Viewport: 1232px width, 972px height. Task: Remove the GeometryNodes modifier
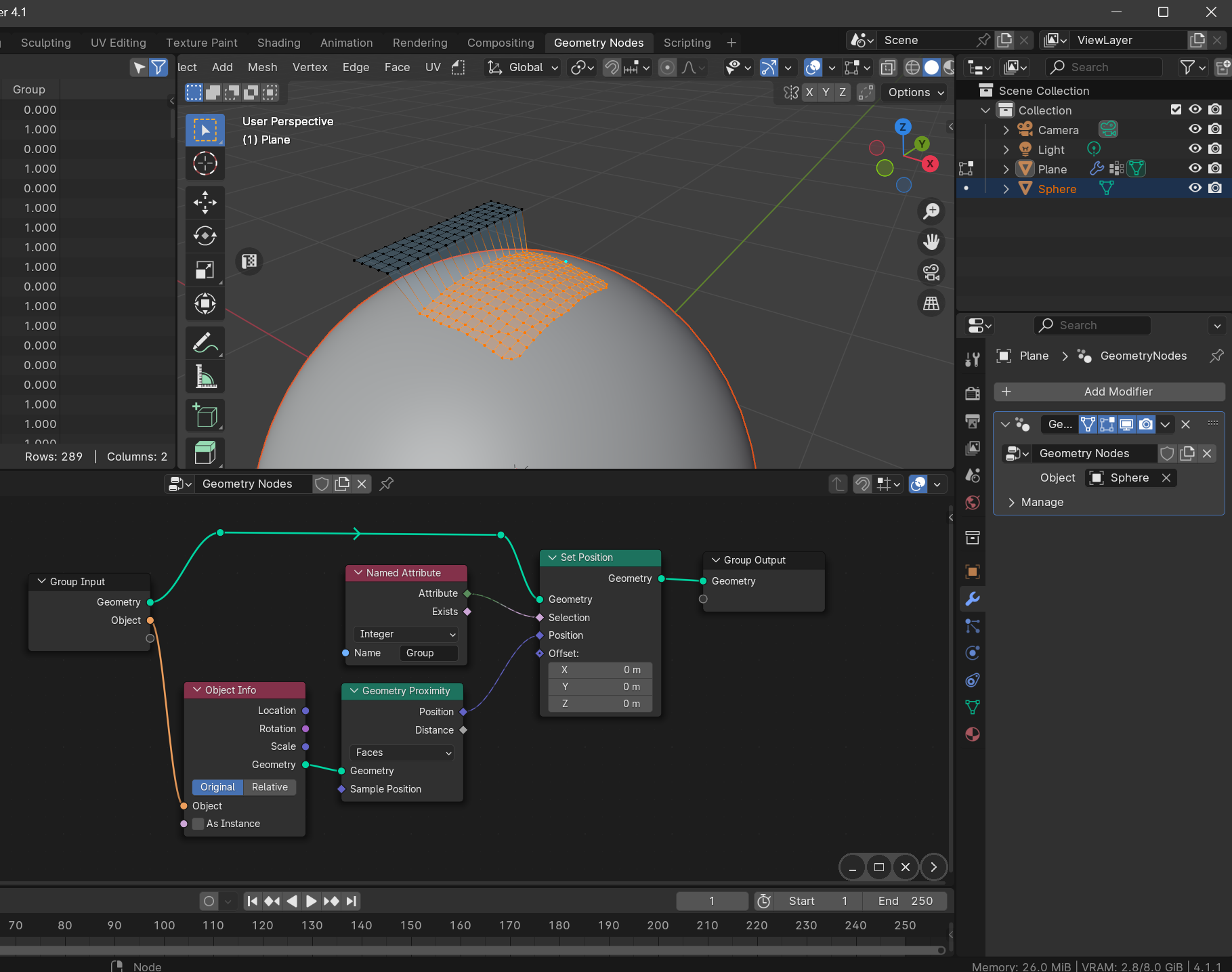(1185, 425)
